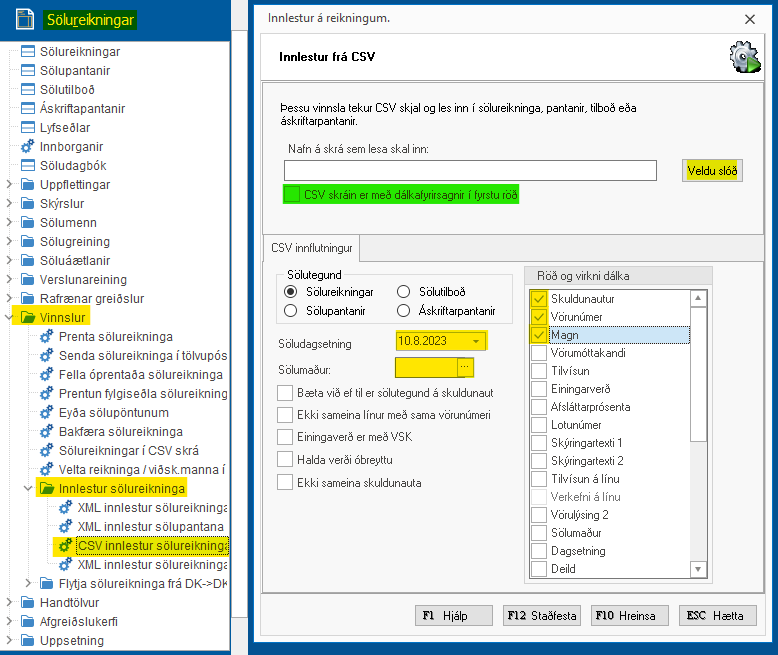The width and height of the screenshot is (778, 655).
Task: Enable CSV header row in first line checkbox
Action: [x=292, y=194]
